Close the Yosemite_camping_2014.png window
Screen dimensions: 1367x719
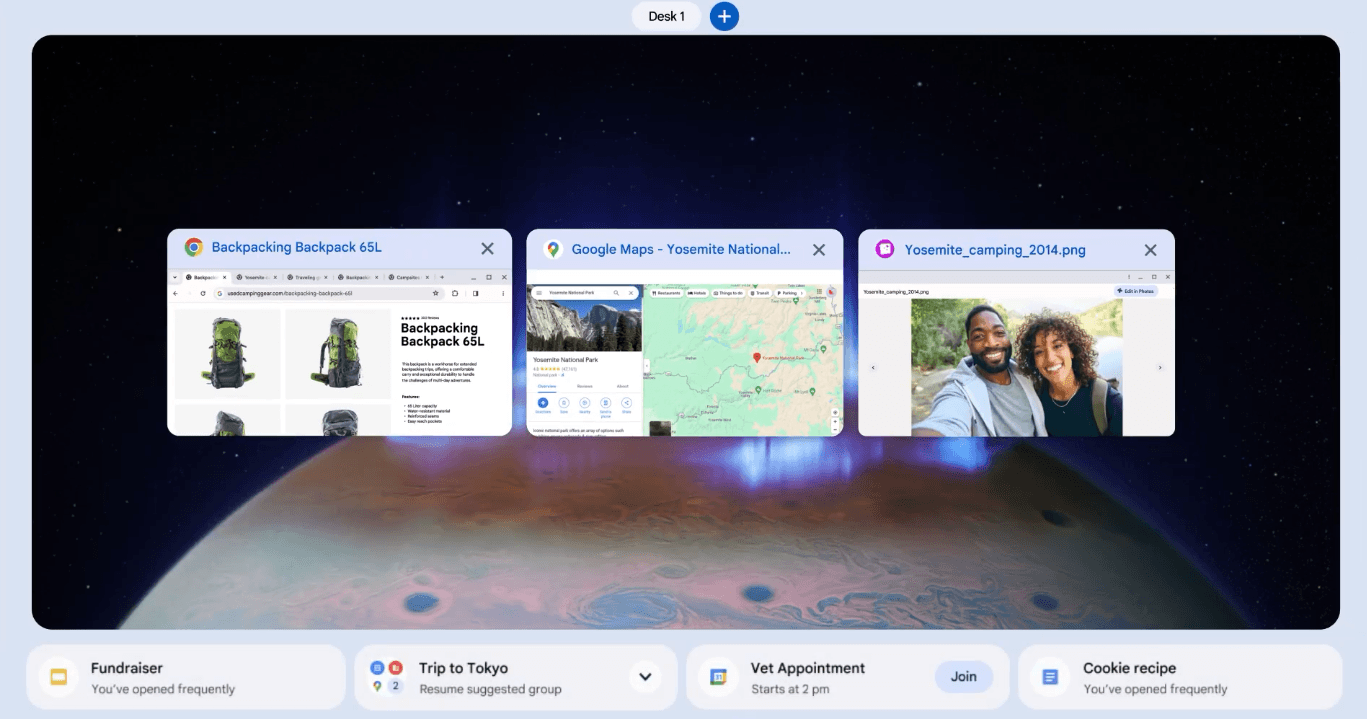coord(1150,250)
